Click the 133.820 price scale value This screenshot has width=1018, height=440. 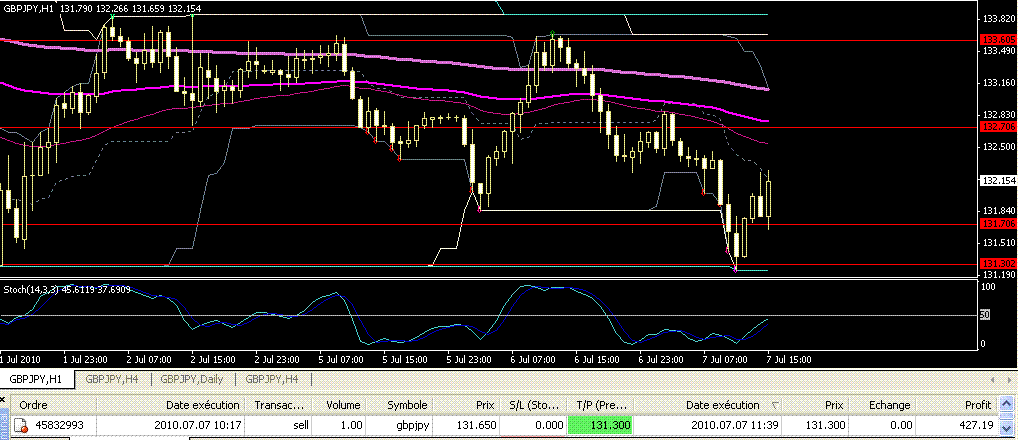tap(999, 19)
